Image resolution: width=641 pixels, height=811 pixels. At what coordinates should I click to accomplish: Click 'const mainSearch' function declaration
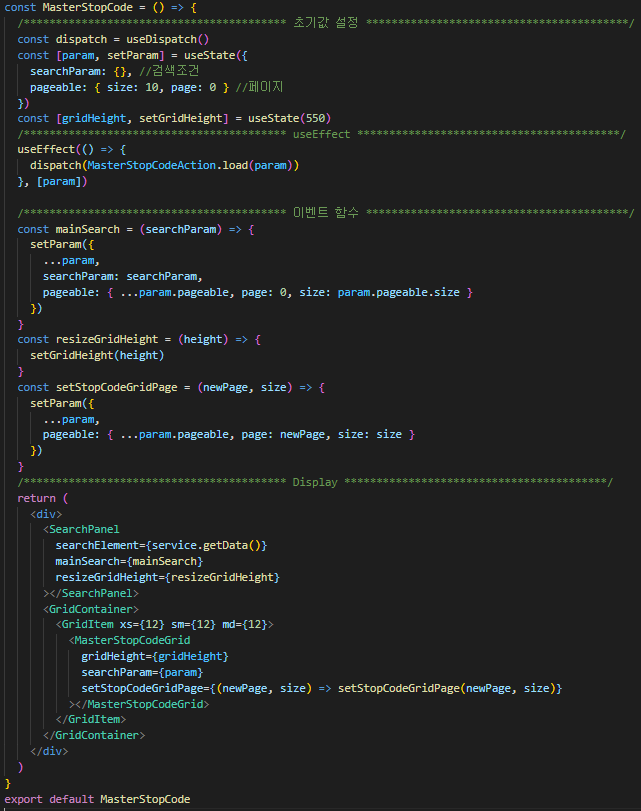pyautogui.click(x=68, y=229)
